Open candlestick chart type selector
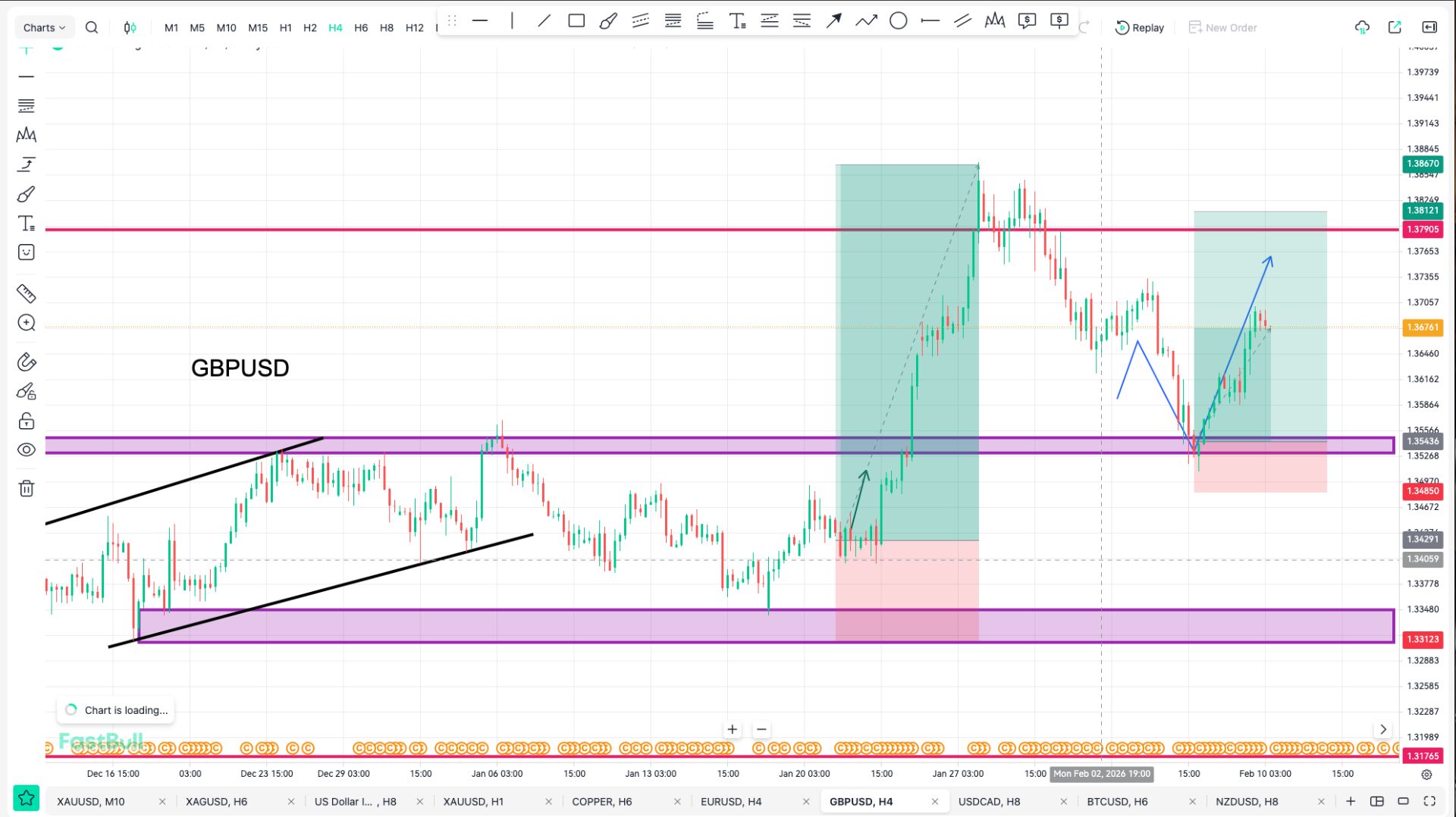 click(x=130, y=28)
